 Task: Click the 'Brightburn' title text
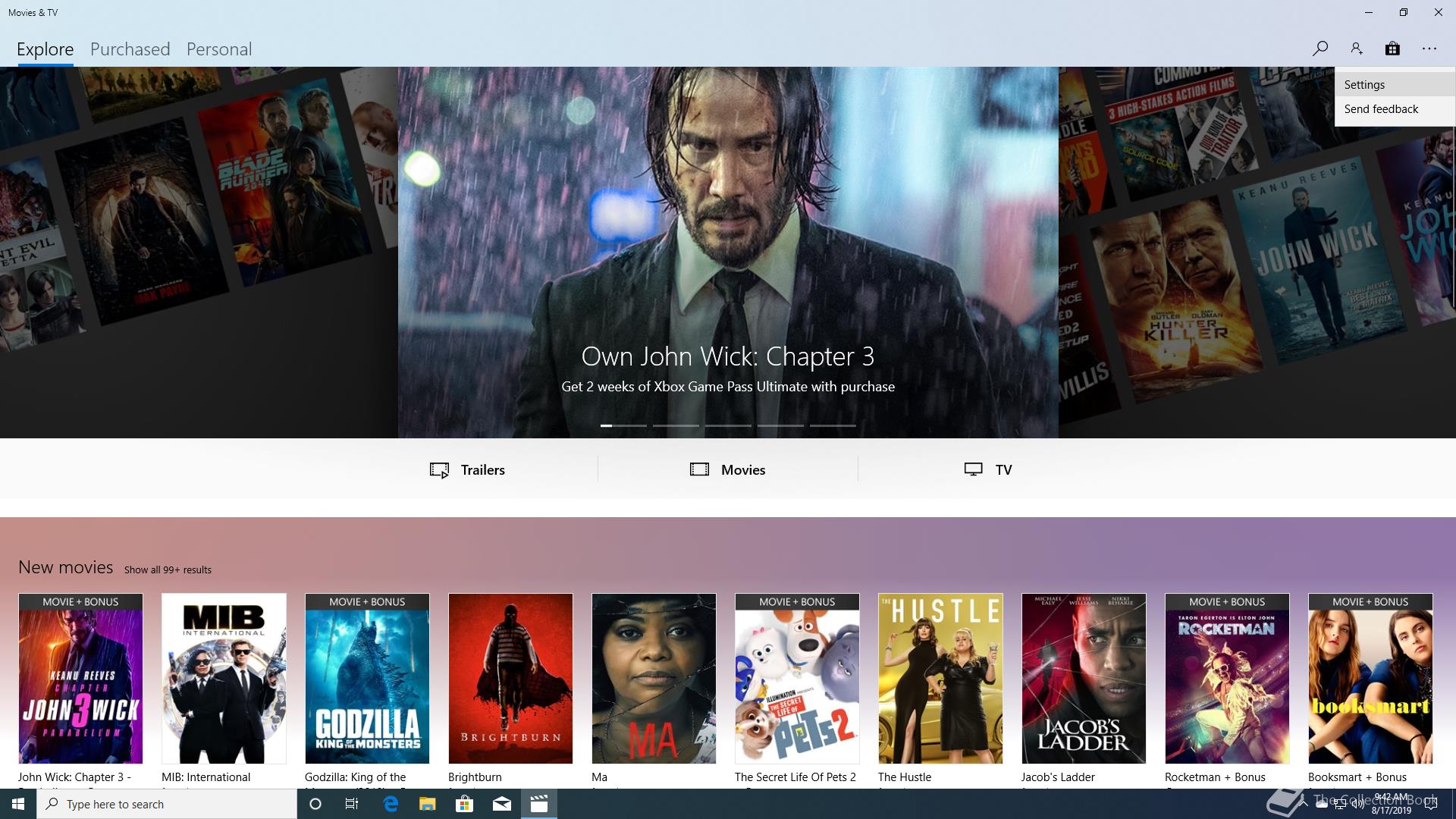(x=475, y=777)
